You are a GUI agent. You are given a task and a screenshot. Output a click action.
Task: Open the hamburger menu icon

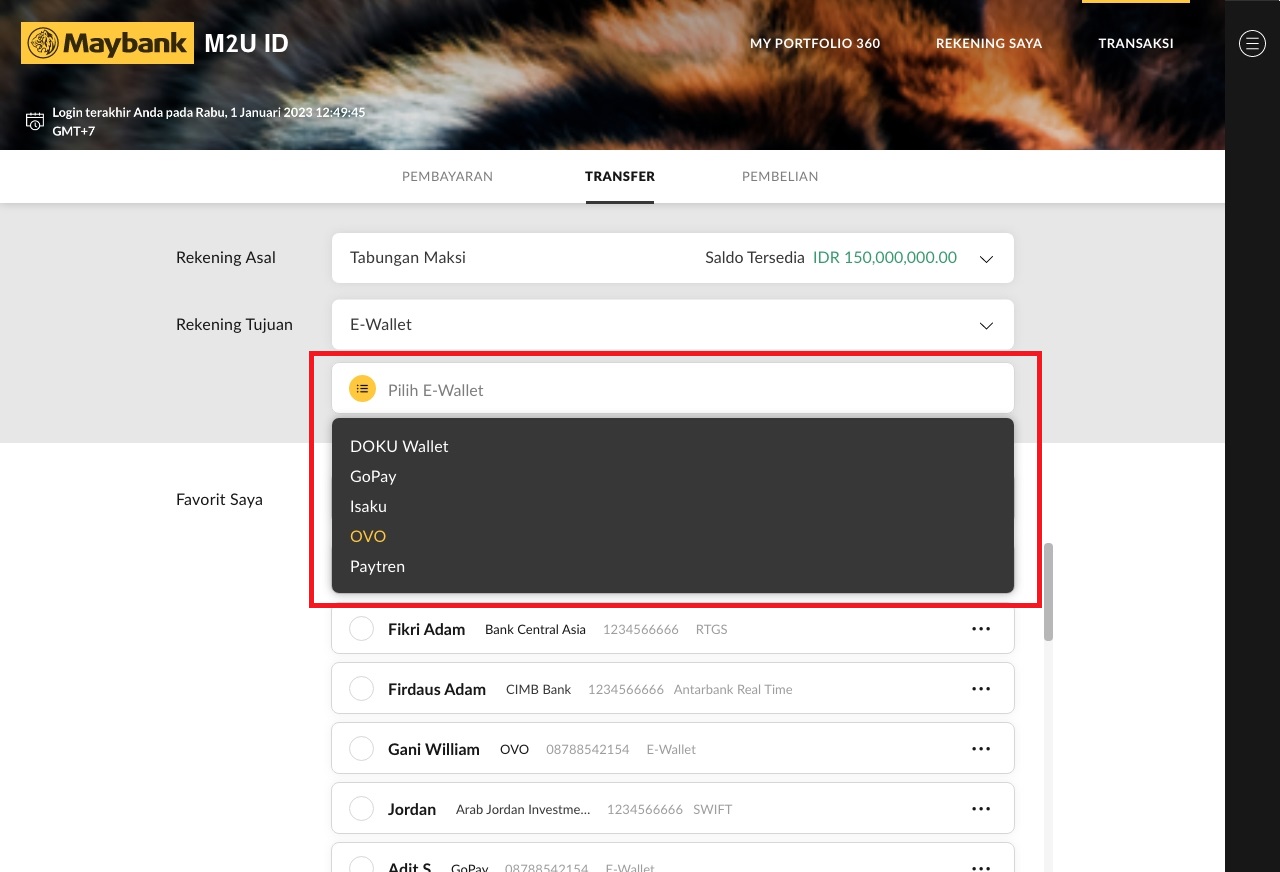click(1252, 43)
